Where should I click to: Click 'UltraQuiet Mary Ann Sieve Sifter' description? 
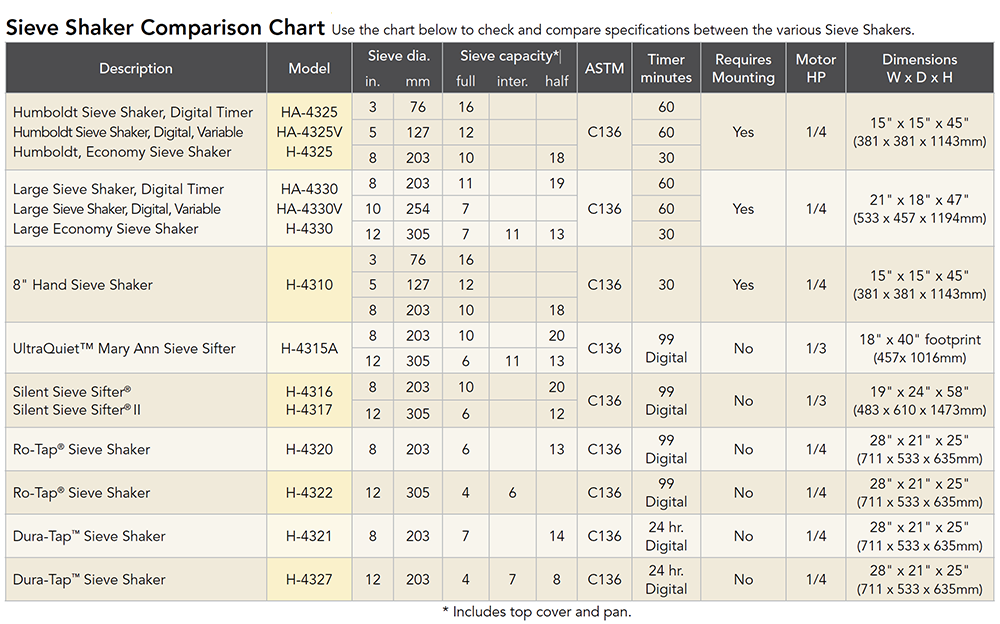[124, 348]
